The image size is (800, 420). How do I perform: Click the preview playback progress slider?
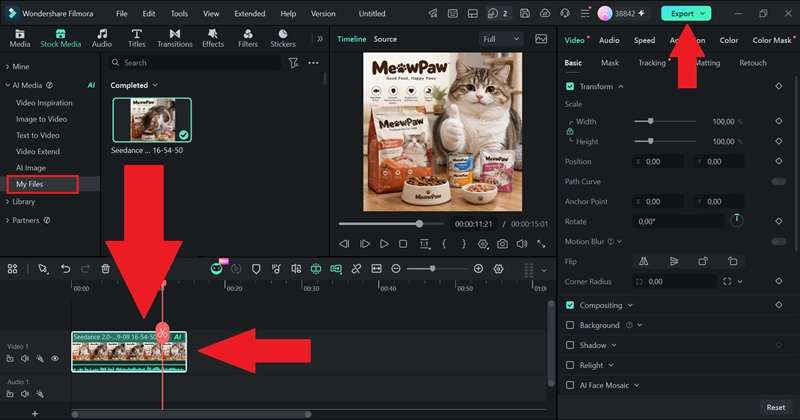391,224
